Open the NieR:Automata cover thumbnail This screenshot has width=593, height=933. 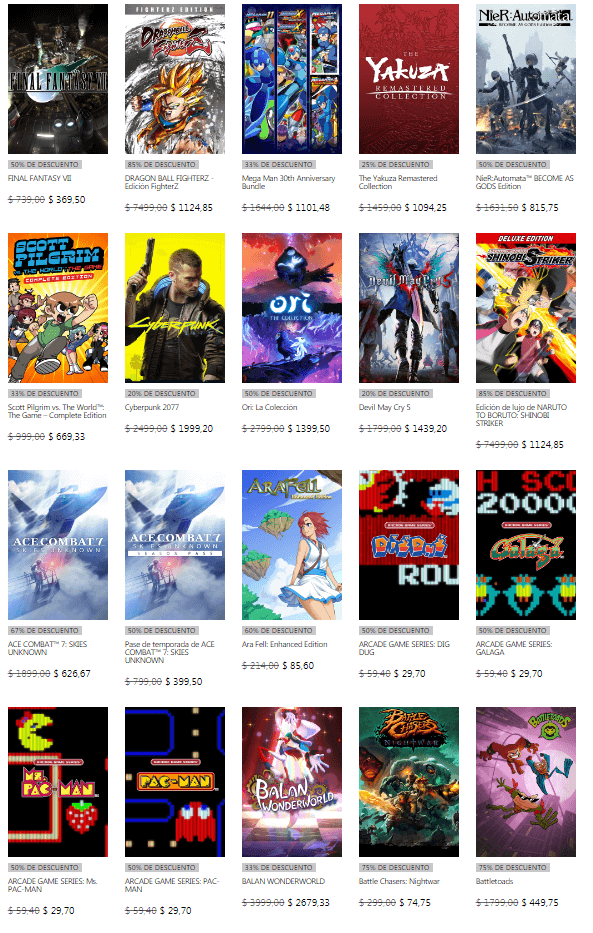[526, 79]
